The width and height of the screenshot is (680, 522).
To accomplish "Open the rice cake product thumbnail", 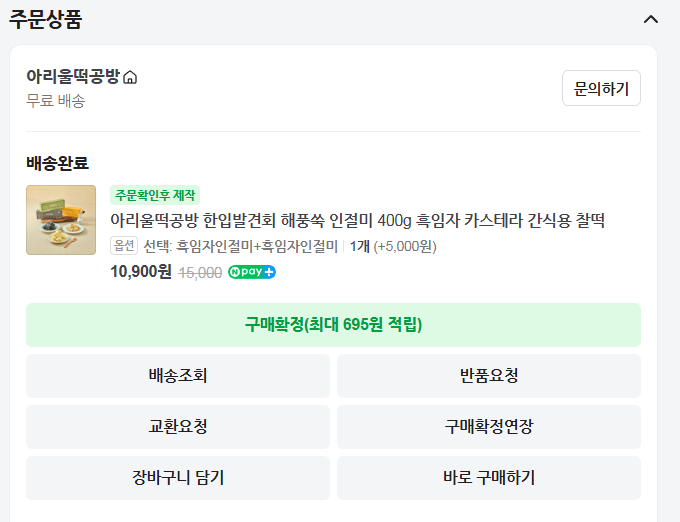I will coord(61,220).
